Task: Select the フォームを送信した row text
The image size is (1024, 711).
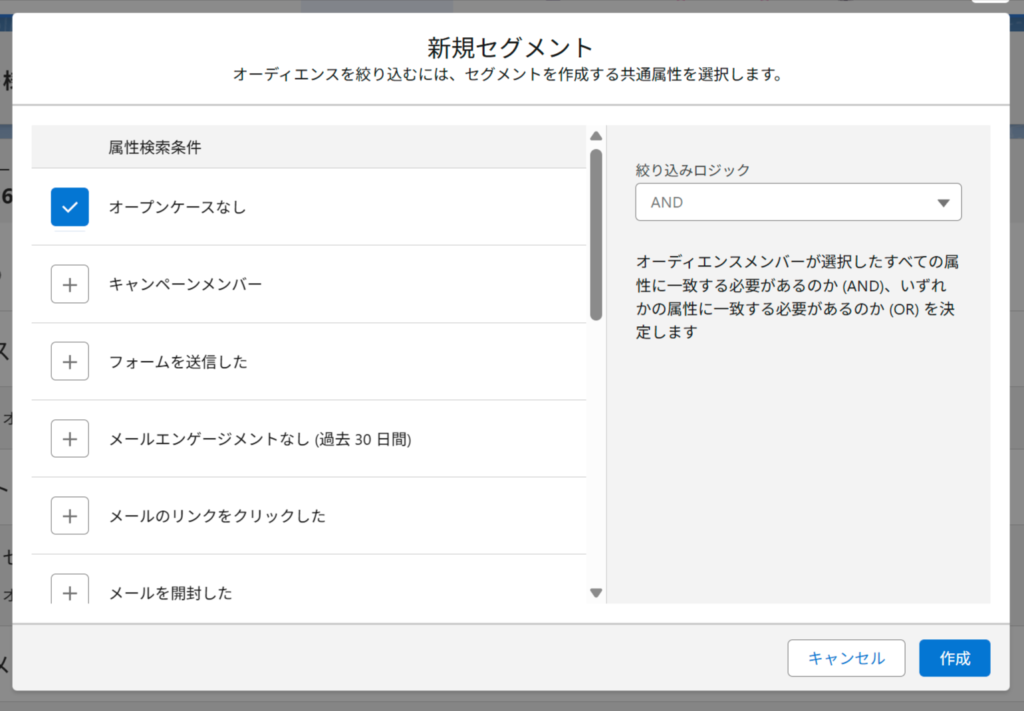Action: (x=178, y=362)
